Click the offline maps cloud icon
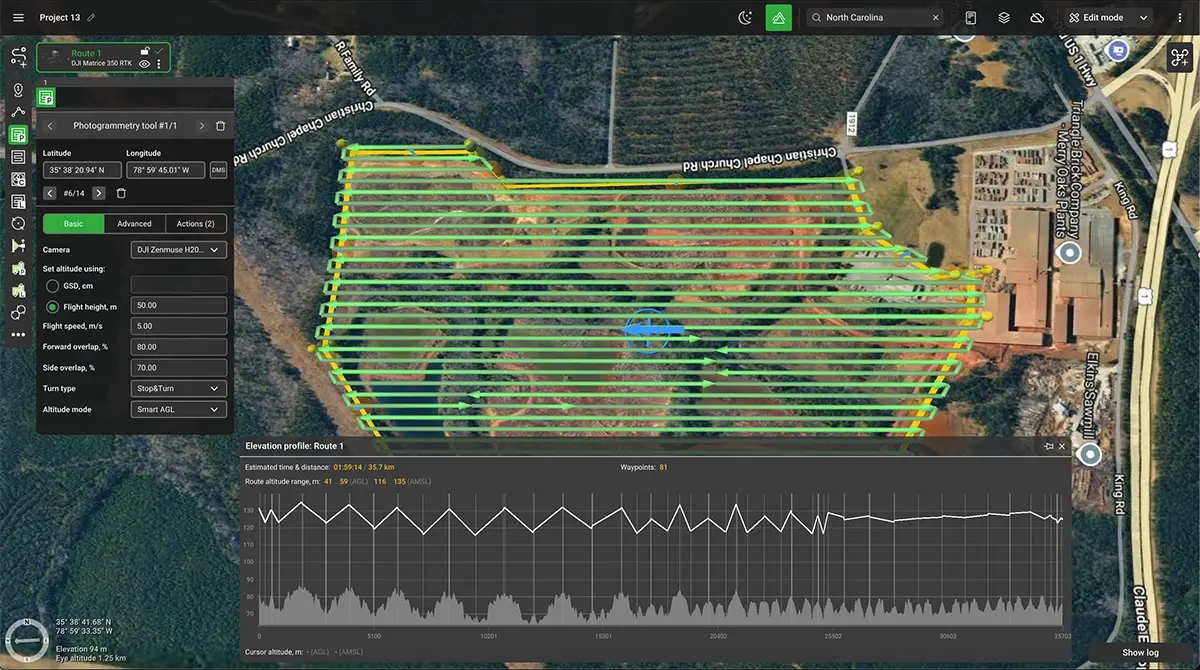Screen dimensions: 1200x670 click(1037, 17)
